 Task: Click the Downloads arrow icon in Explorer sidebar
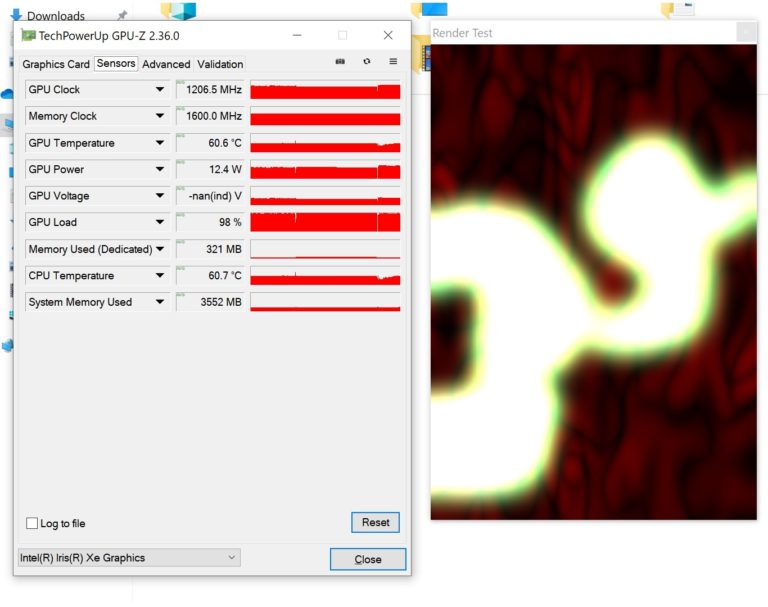16,16
